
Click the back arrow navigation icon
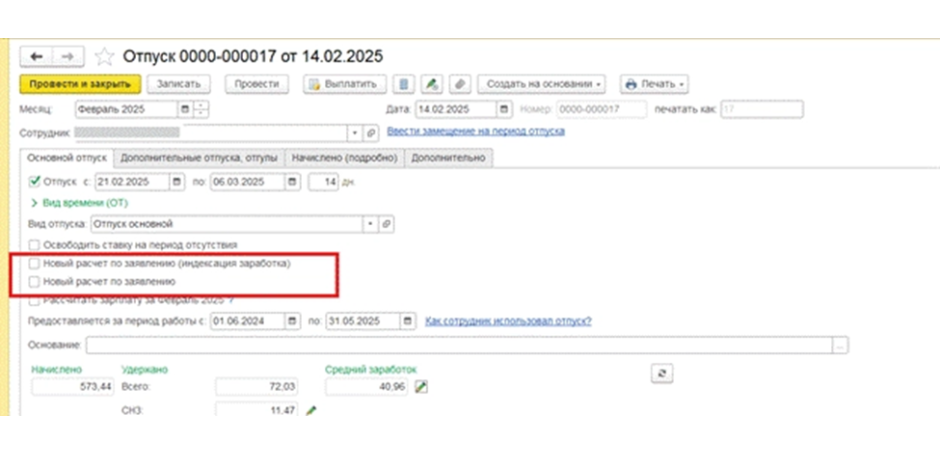pos(37,56)
